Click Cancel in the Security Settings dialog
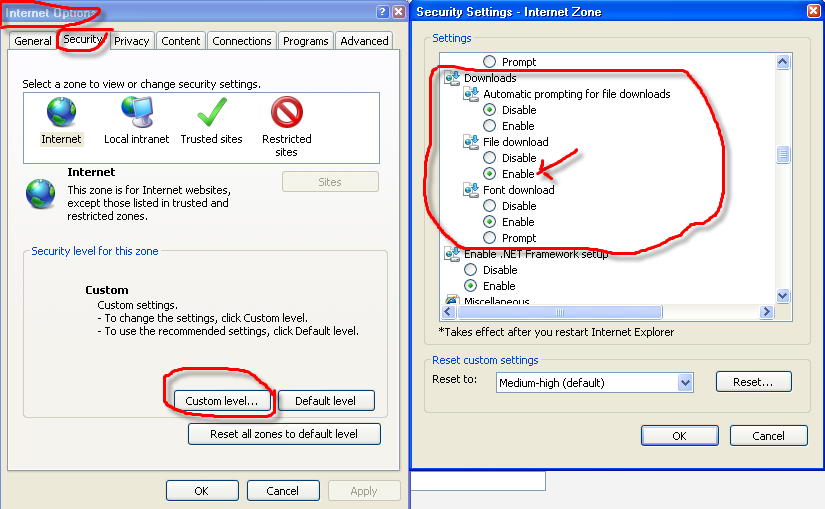 768,435
